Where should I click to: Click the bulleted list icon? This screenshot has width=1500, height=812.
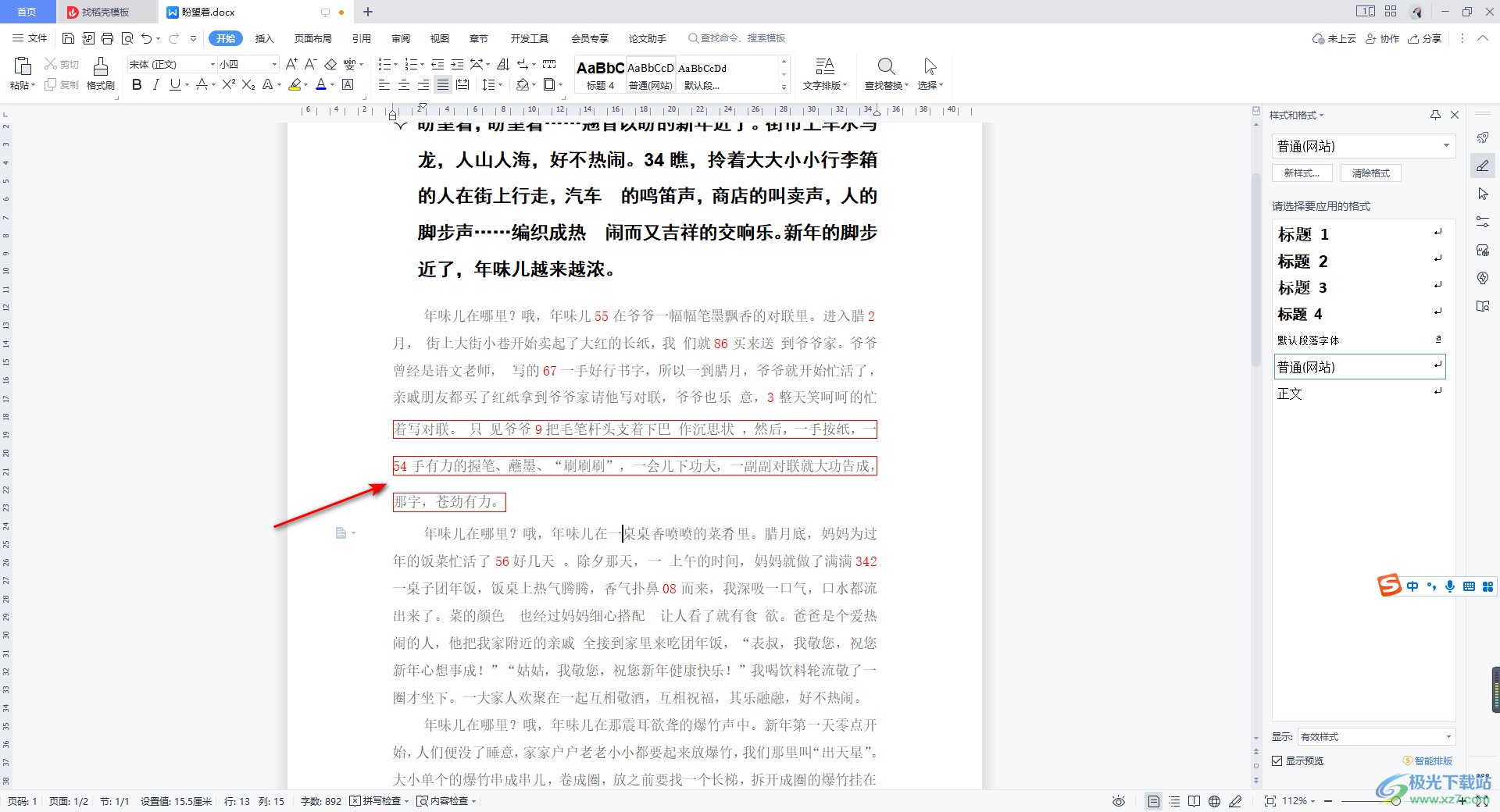(384, 64)
